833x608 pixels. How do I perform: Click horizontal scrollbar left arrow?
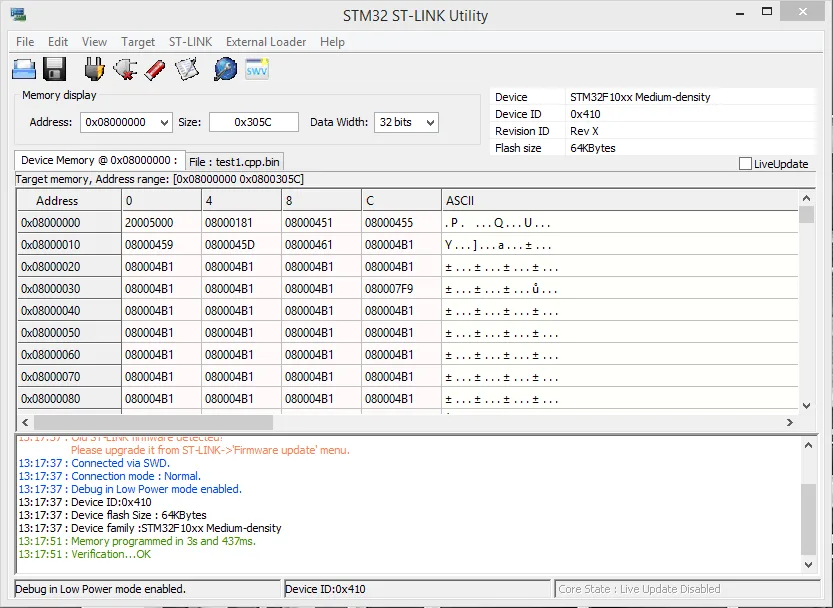tap(25, 423)
